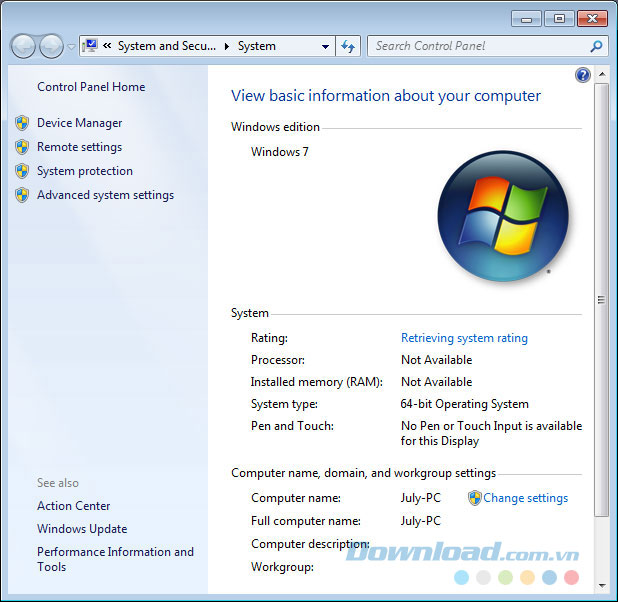Open recent pages dropdown beside Forward arrow

(71, 47)
